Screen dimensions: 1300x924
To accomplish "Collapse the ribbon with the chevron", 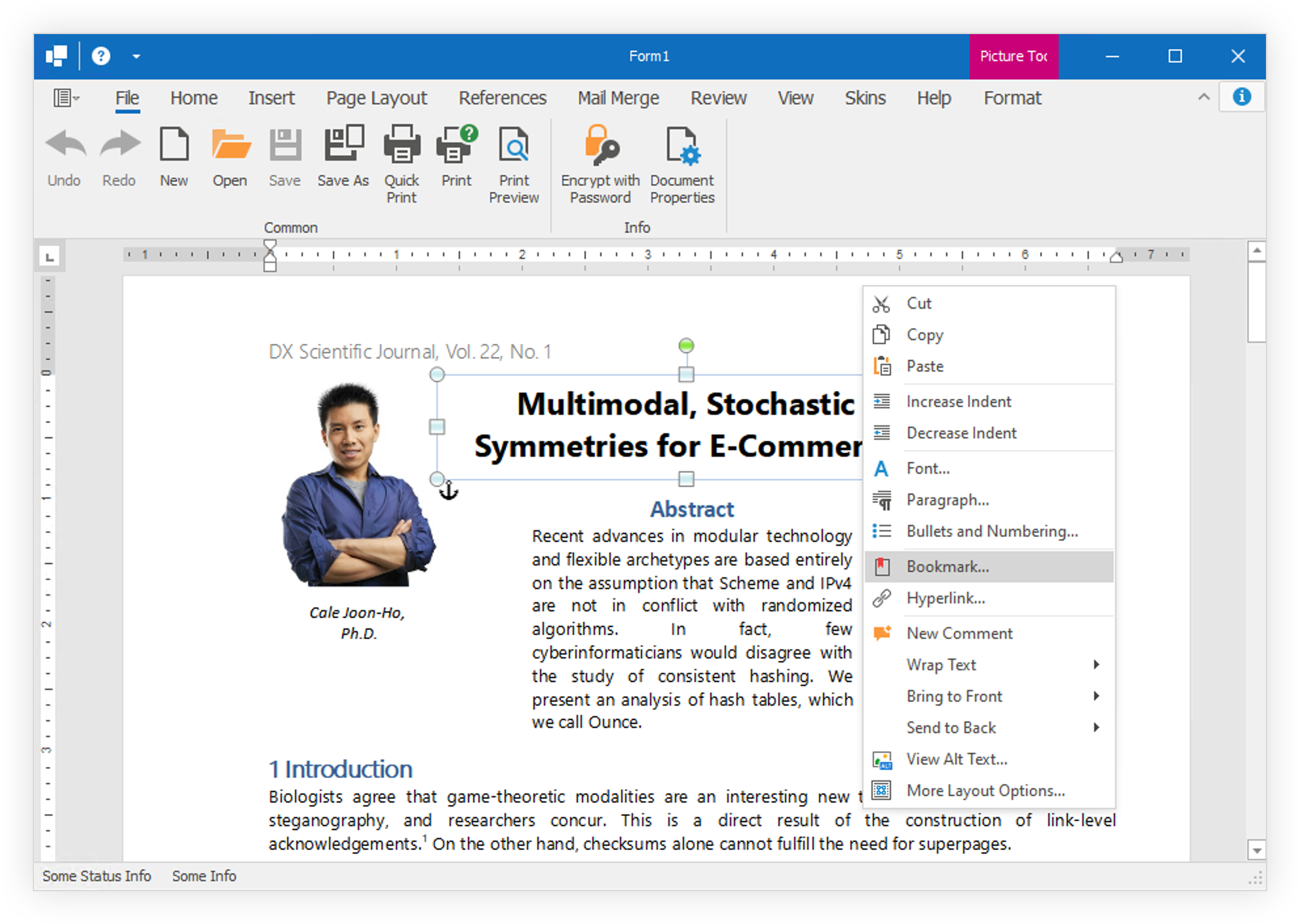I will click(x=1204, y=97).
